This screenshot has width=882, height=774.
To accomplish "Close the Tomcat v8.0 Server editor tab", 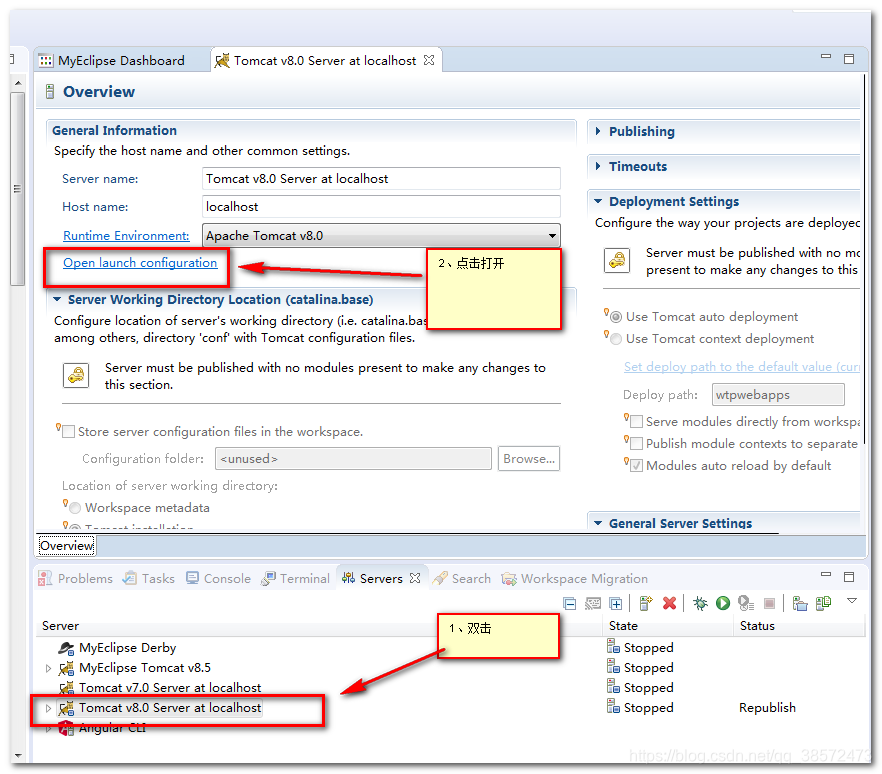I will pyautogui.click(x=429, y=60).
